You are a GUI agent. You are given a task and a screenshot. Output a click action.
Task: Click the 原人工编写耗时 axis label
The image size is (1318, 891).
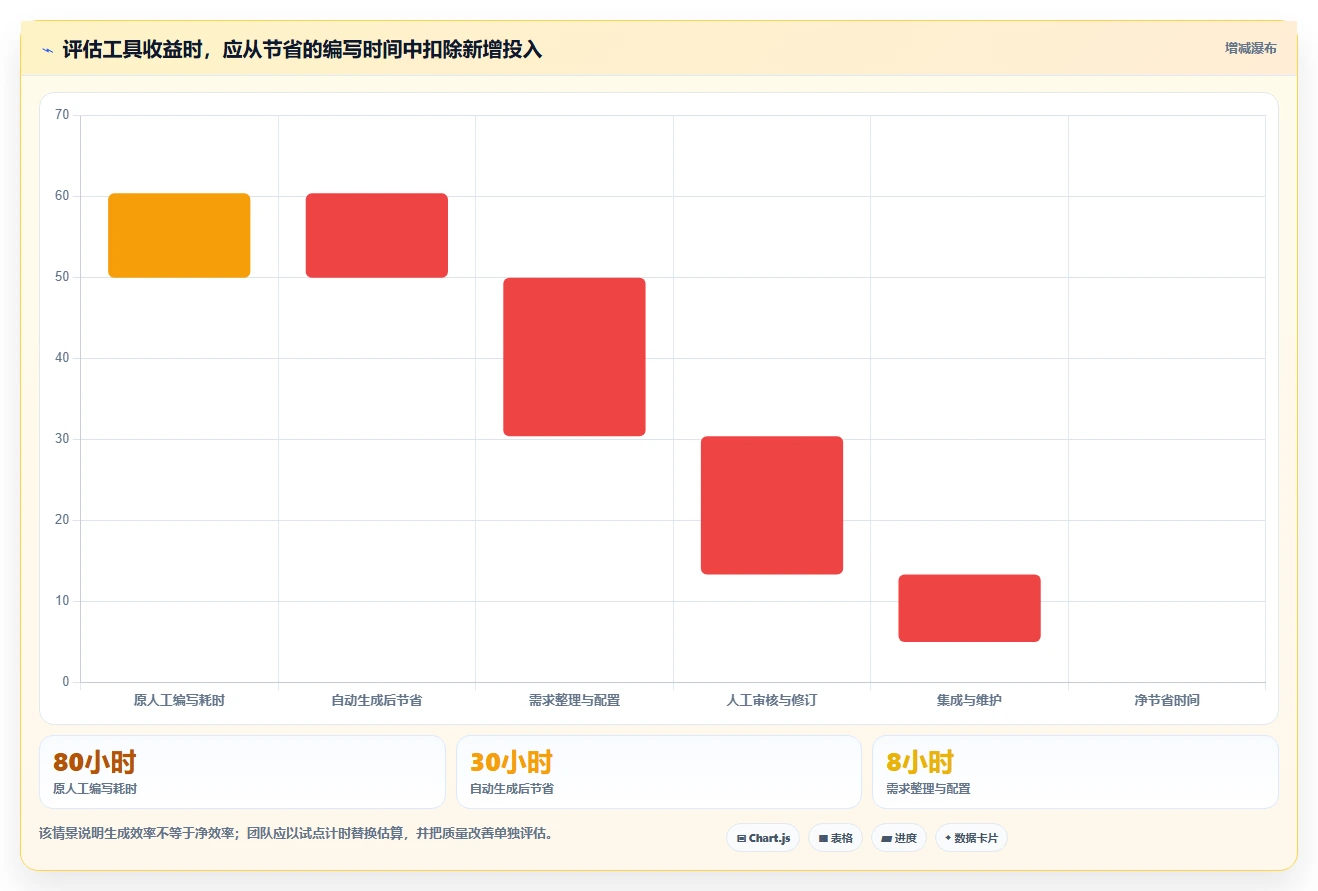pos(179,700)
